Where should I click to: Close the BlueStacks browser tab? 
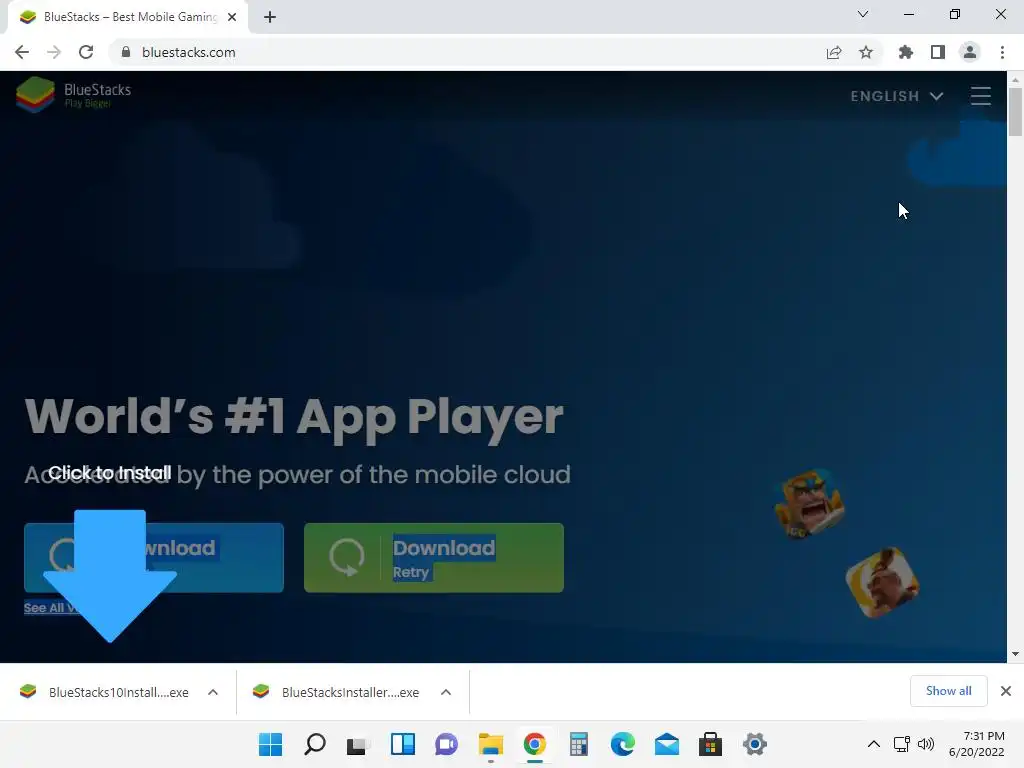232,17
